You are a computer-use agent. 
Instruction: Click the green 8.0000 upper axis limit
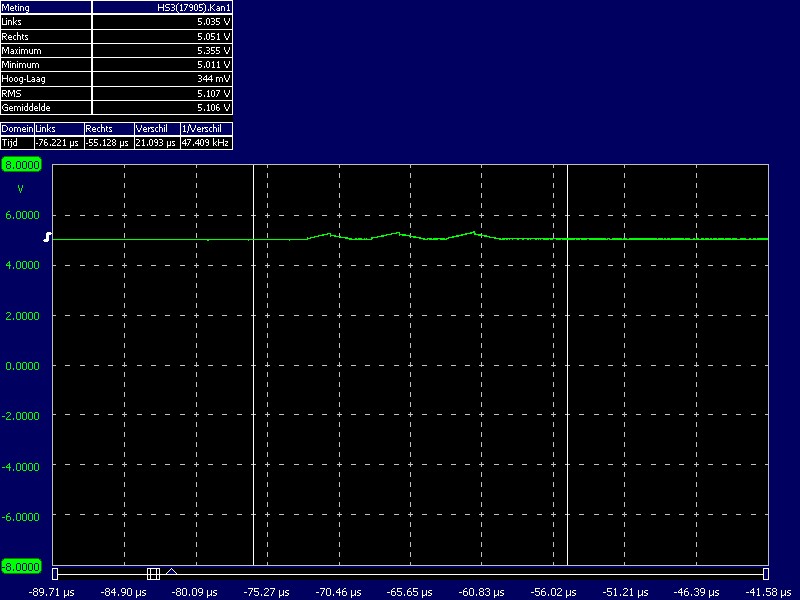[22, 164]
